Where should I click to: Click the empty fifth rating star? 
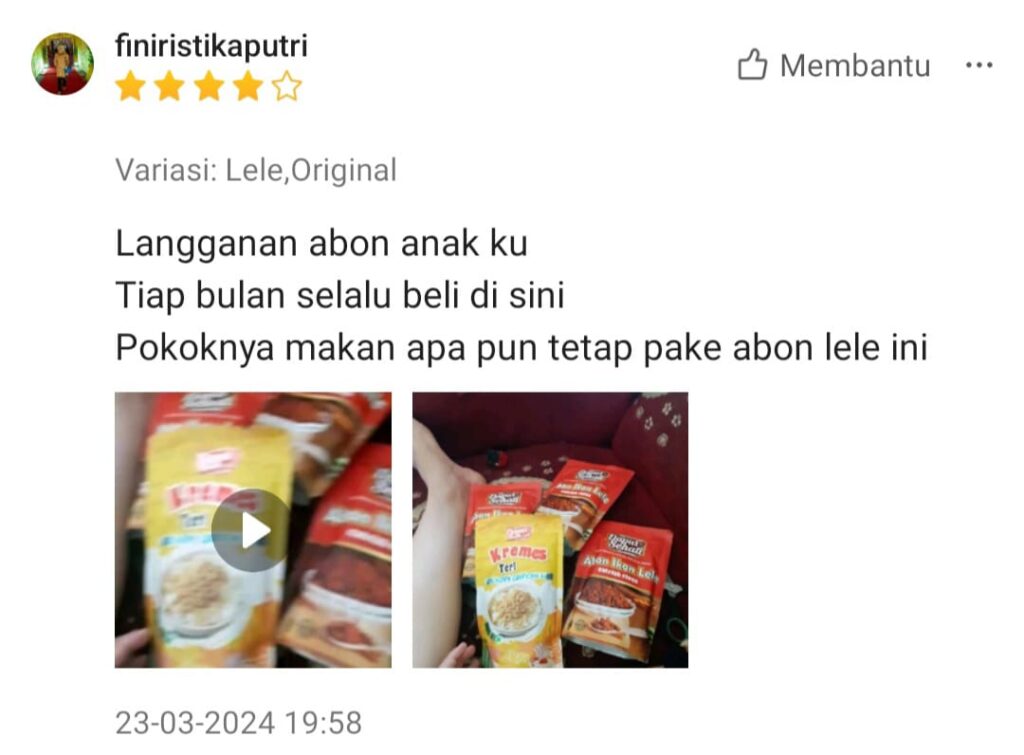(x=287, y=86)
